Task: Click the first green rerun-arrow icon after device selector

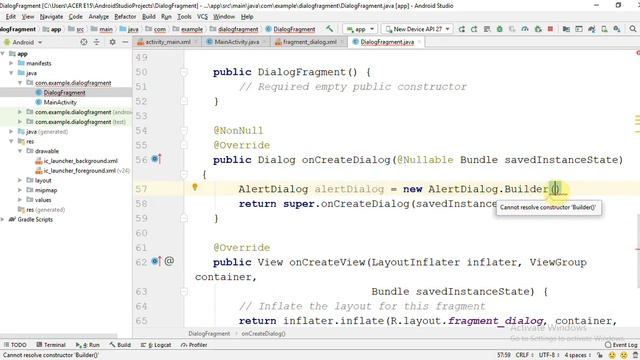Action: pyautogui.click(x=462, y=29)
